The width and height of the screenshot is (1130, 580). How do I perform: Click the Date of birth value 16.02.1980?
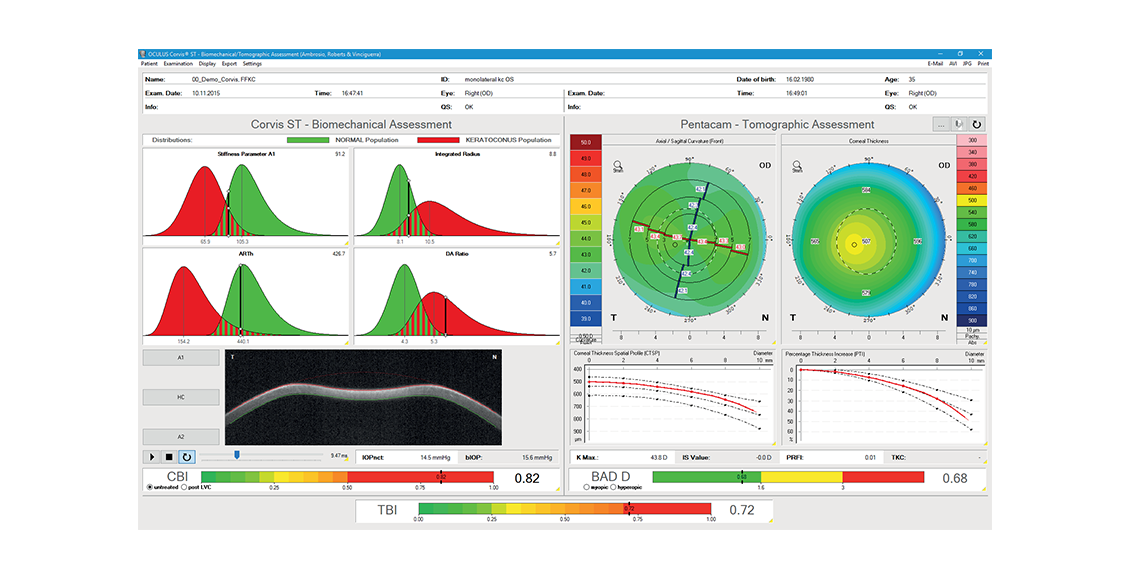800,79
